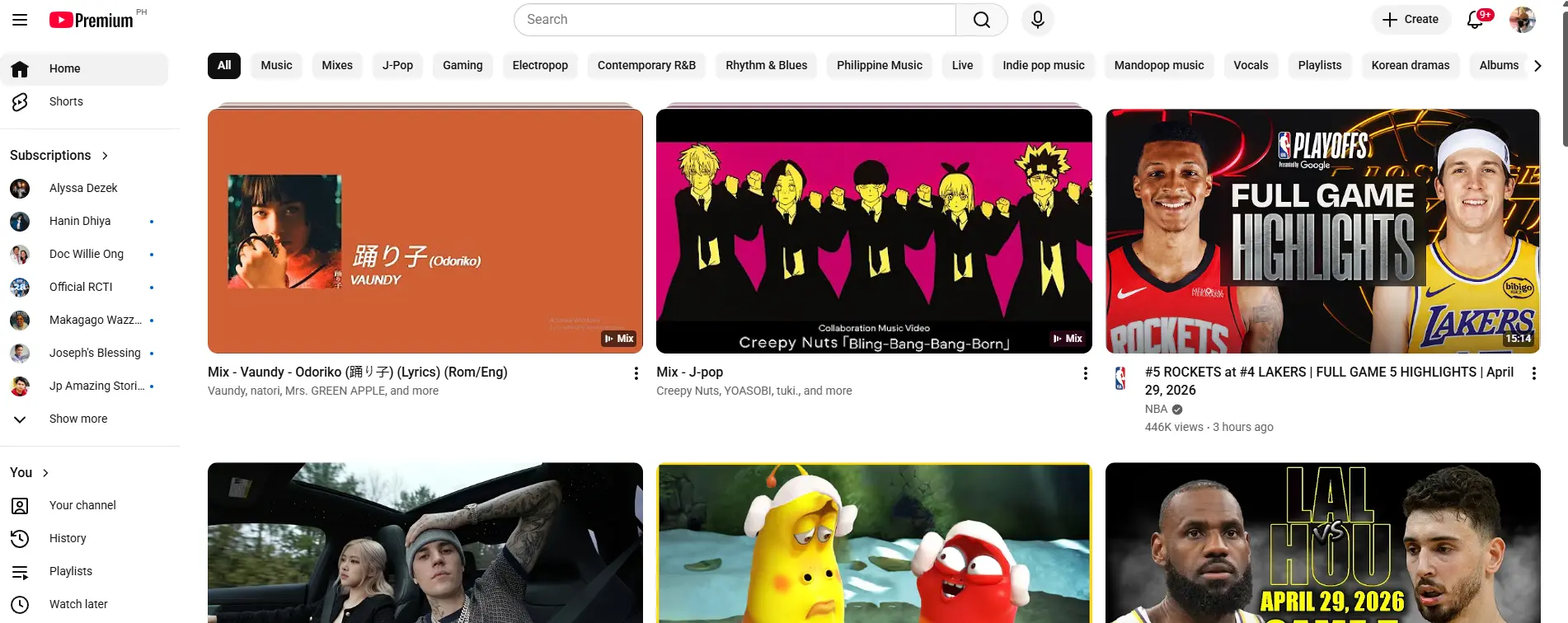
Task: Open Shorts from sidebar
Action: (84, 101)
